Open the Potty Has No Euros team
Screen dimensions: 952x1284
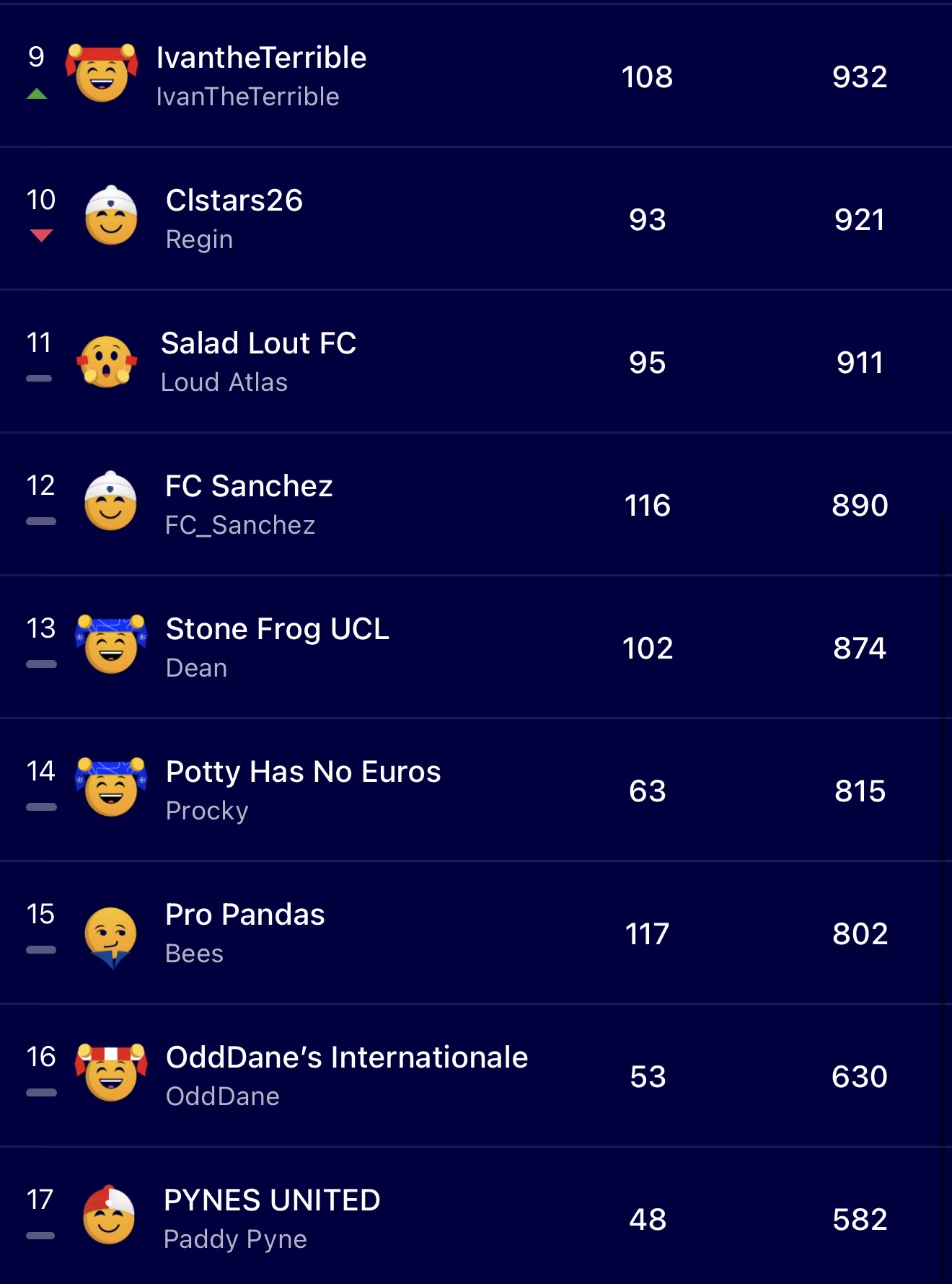(x=303, y=772)
